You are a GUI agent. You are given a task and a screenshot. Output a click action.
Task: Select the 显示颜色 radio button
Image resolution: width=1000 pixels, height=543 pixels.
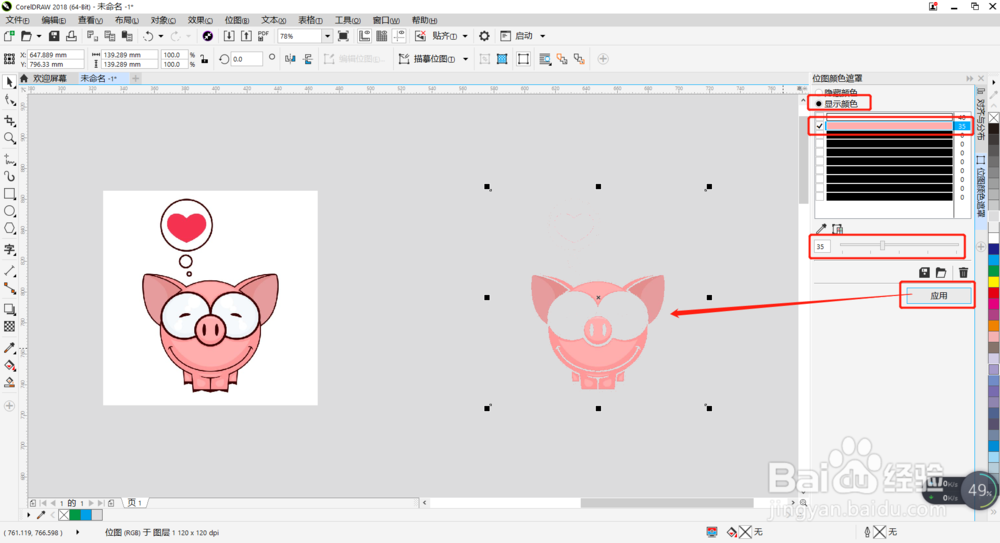tap(819, 103)
